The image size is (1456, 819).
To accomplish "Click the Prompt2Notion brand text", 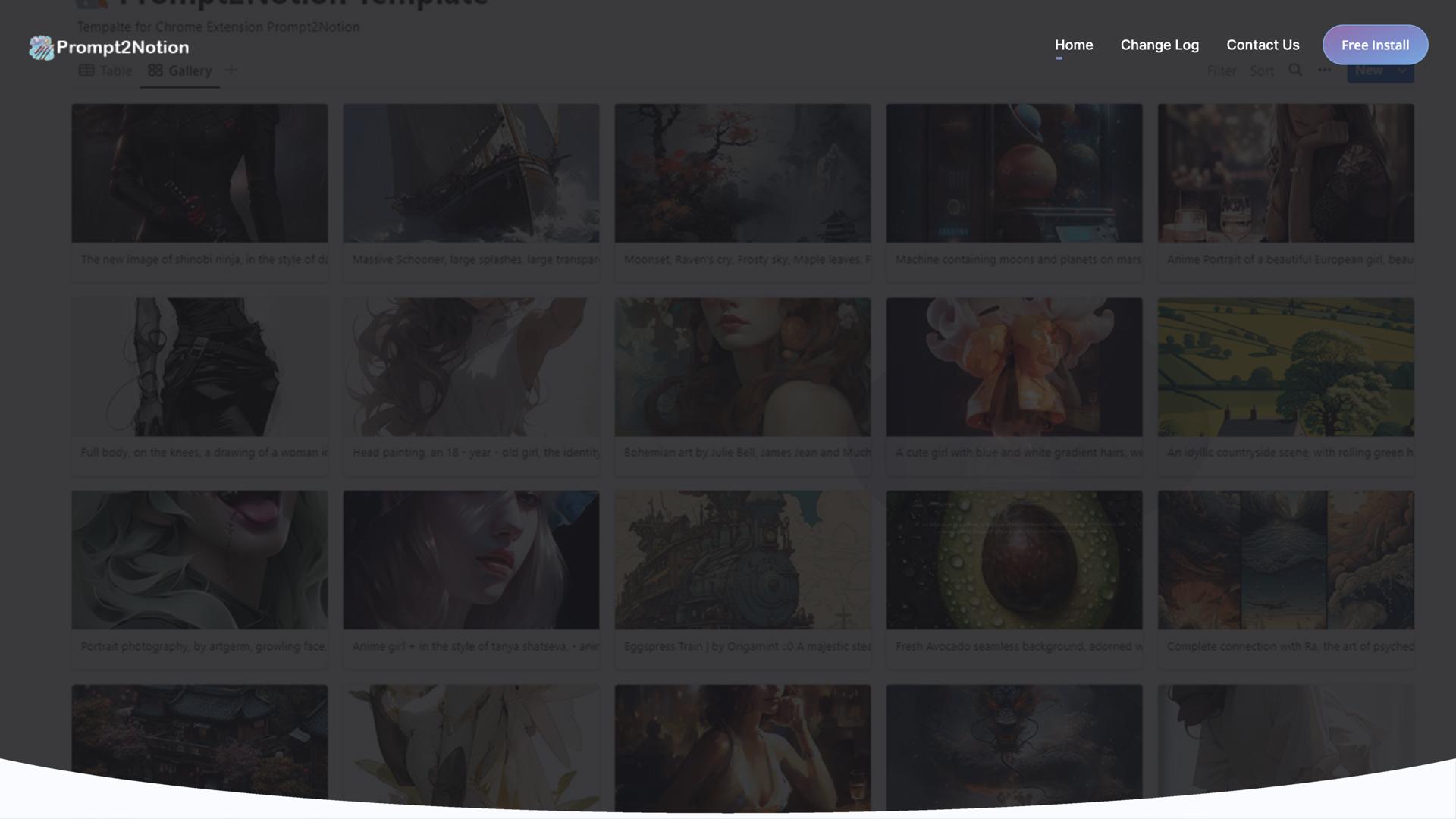I will coord(123,48).
